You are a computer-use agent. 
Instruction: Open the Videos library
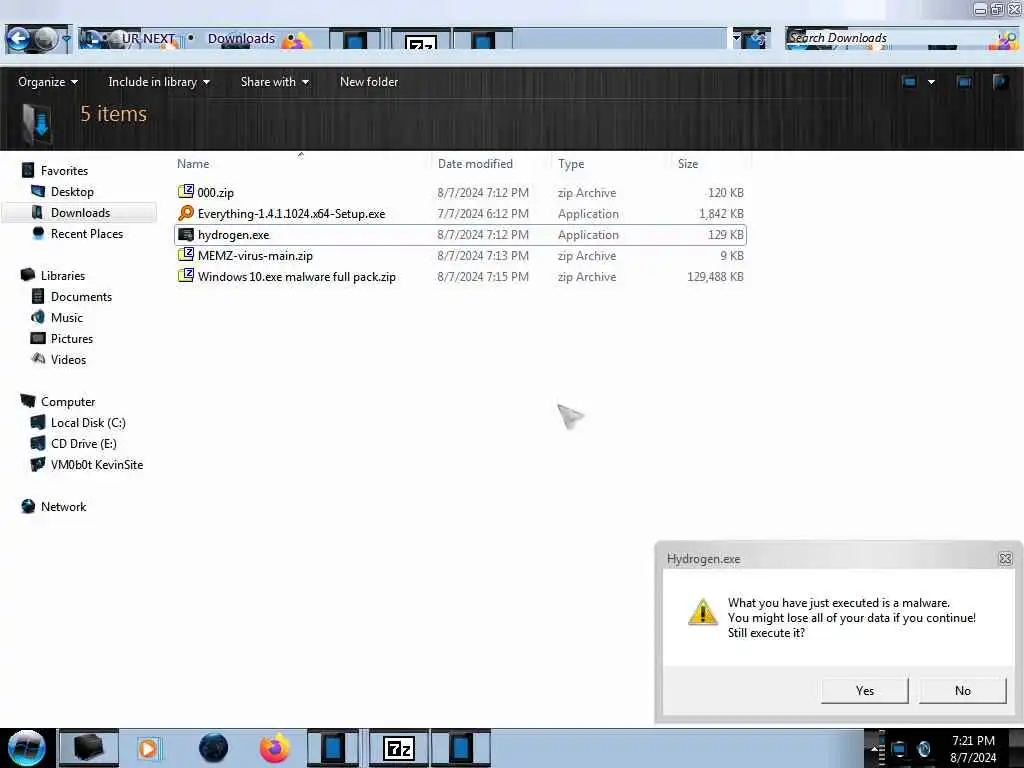click(68, 359)
